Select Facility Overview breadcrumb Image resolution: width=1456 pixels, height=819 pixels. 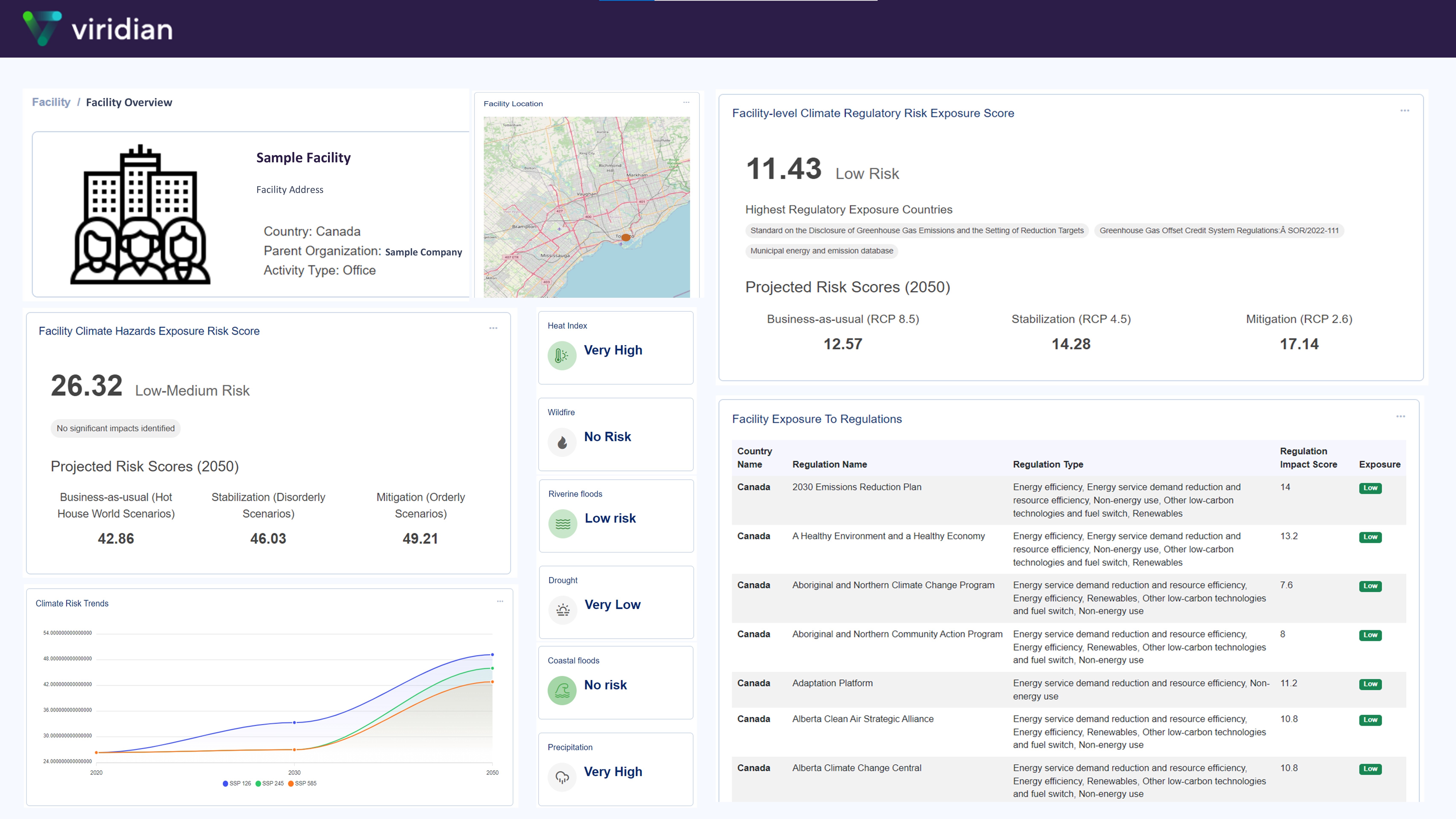(129, 102)
